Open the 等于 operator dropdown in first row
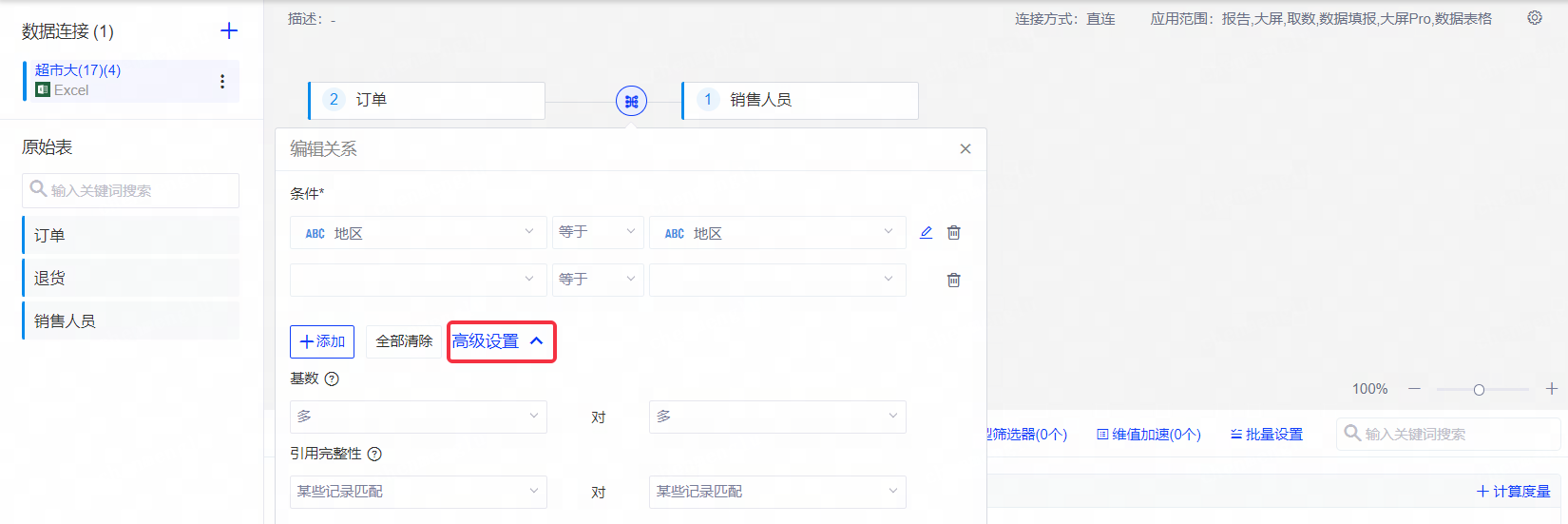 597,233
